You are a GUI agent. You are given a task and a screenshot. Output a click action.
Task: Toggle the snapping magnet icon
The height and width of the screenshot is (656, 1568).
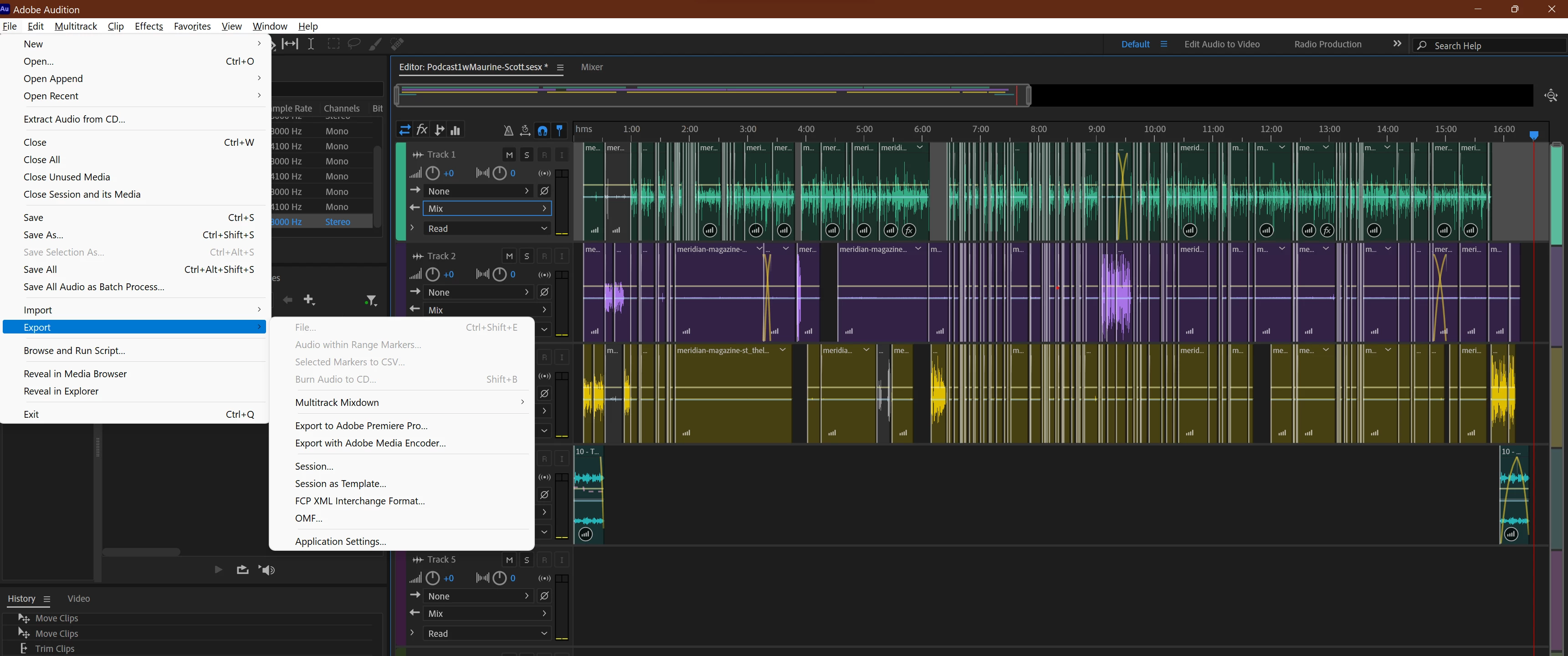point(543,130)
